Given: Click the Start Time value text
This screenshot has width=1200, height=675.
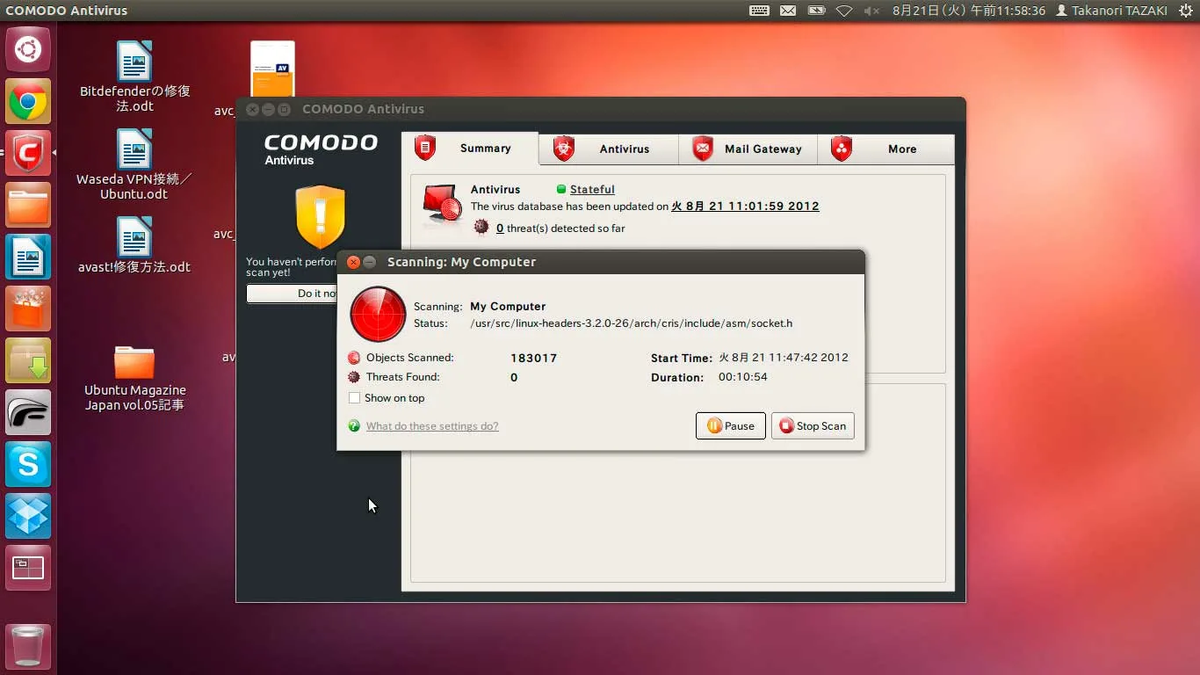Looking at the screenshot, I should [783, 358].
